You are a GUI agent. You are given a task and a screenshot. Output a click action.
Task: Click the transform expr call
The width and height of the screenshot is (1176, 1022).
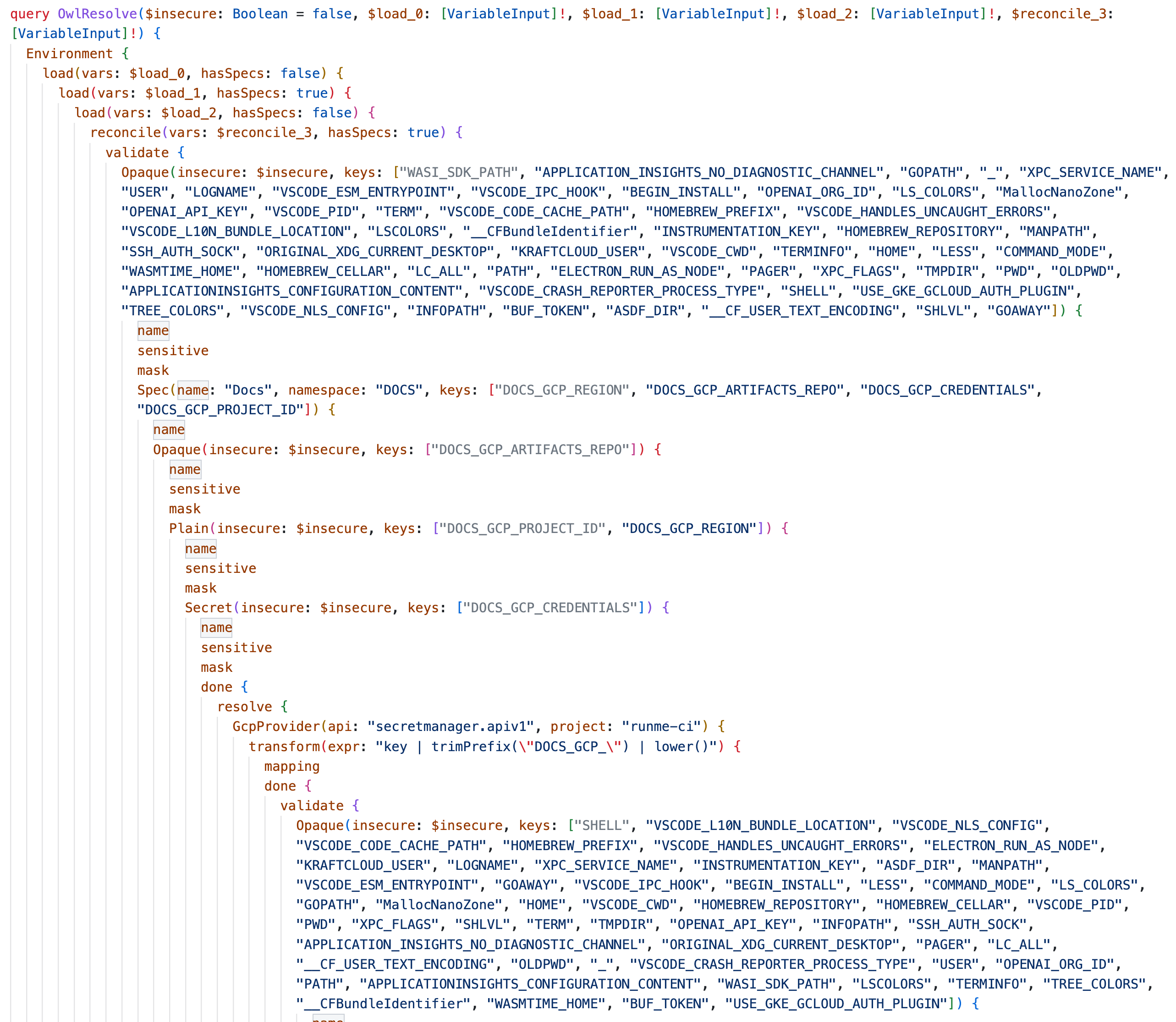point(284,747)
